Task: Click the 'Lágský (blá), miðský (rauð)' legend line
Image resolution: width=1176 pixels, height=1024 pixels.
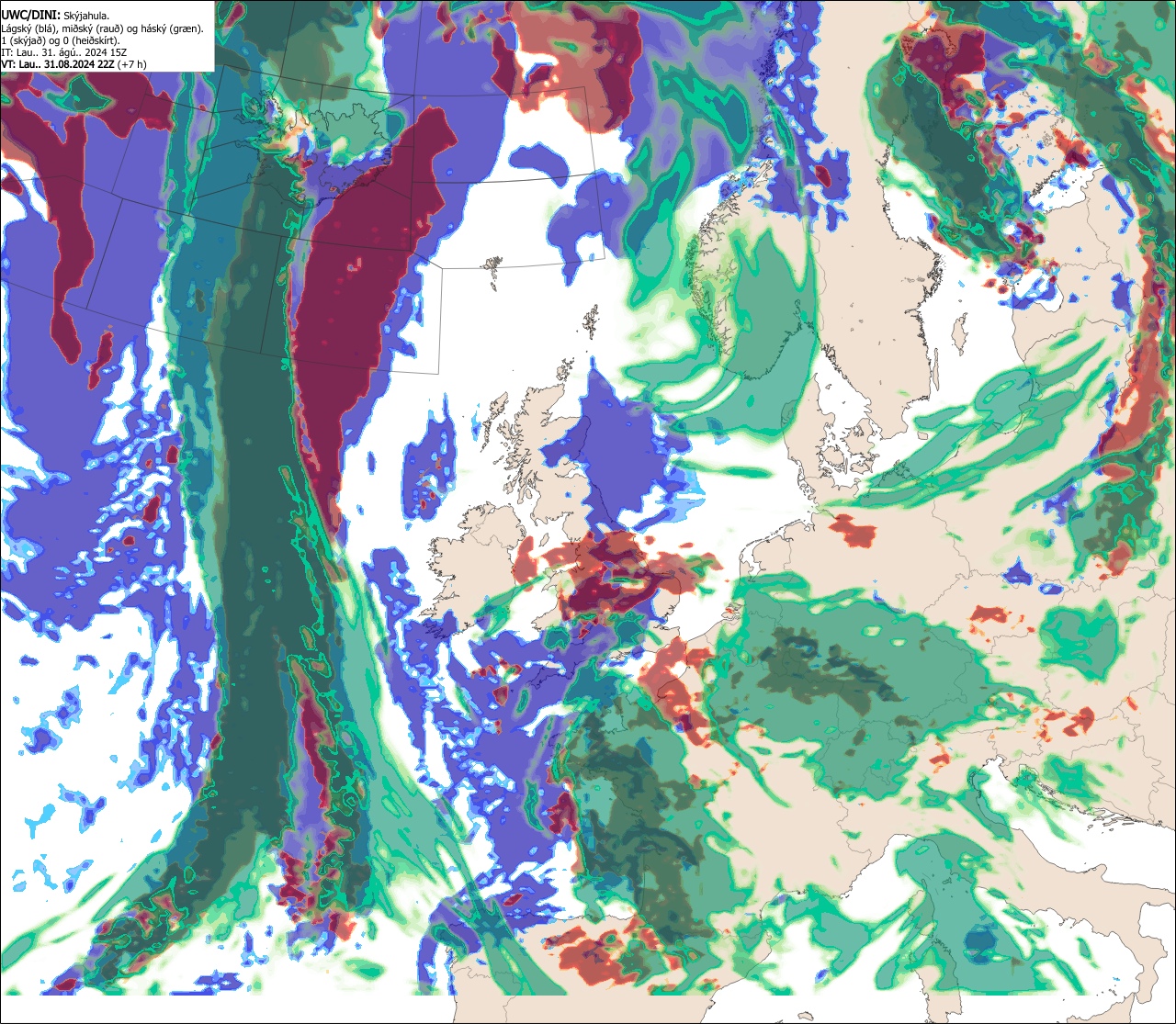Action: point(103,28)
